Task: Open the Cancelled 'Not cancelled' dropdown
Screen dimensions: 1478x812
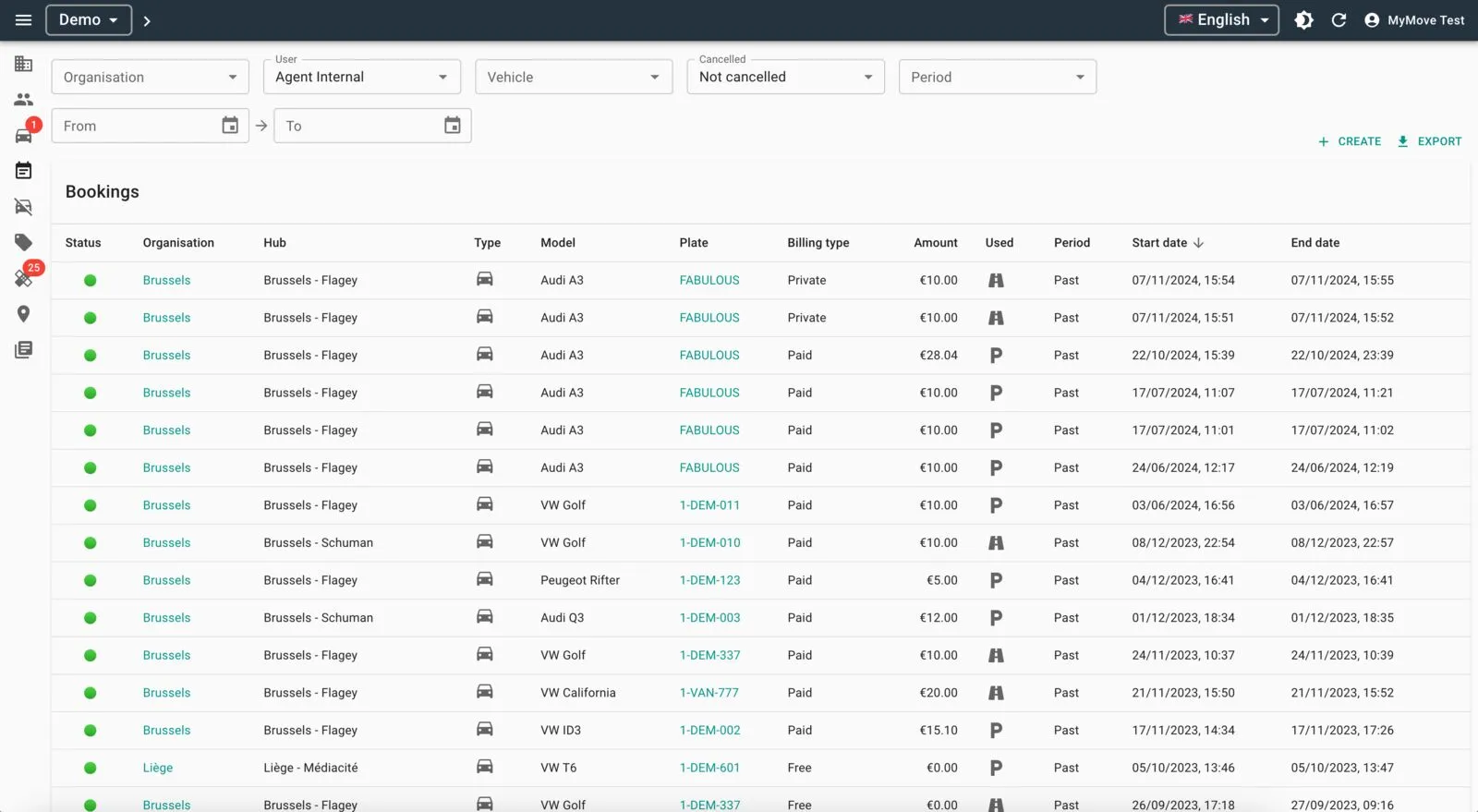Action: click(785, 77)
